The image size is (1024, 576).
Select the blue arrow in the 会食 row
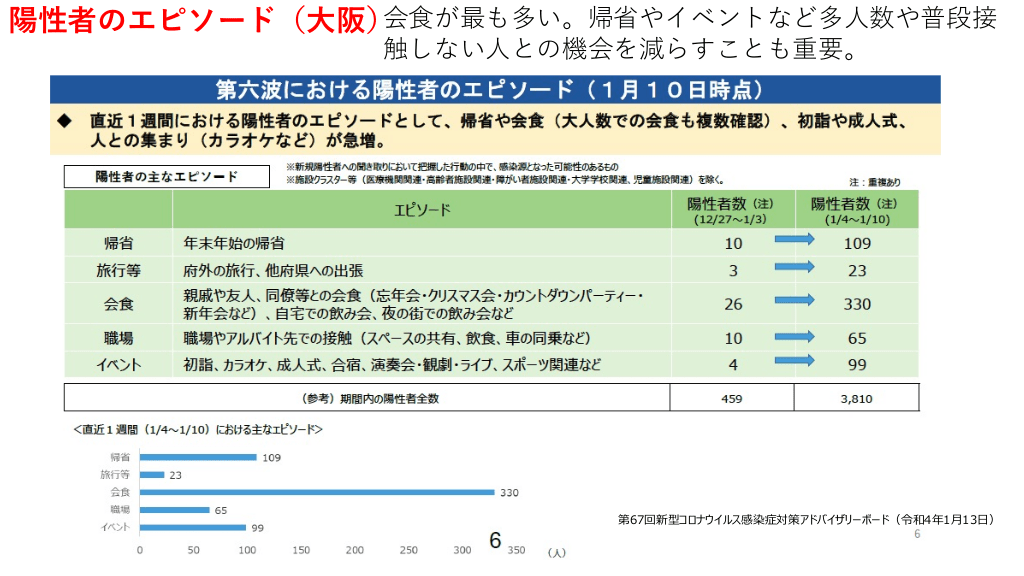[x=796, y=301]
